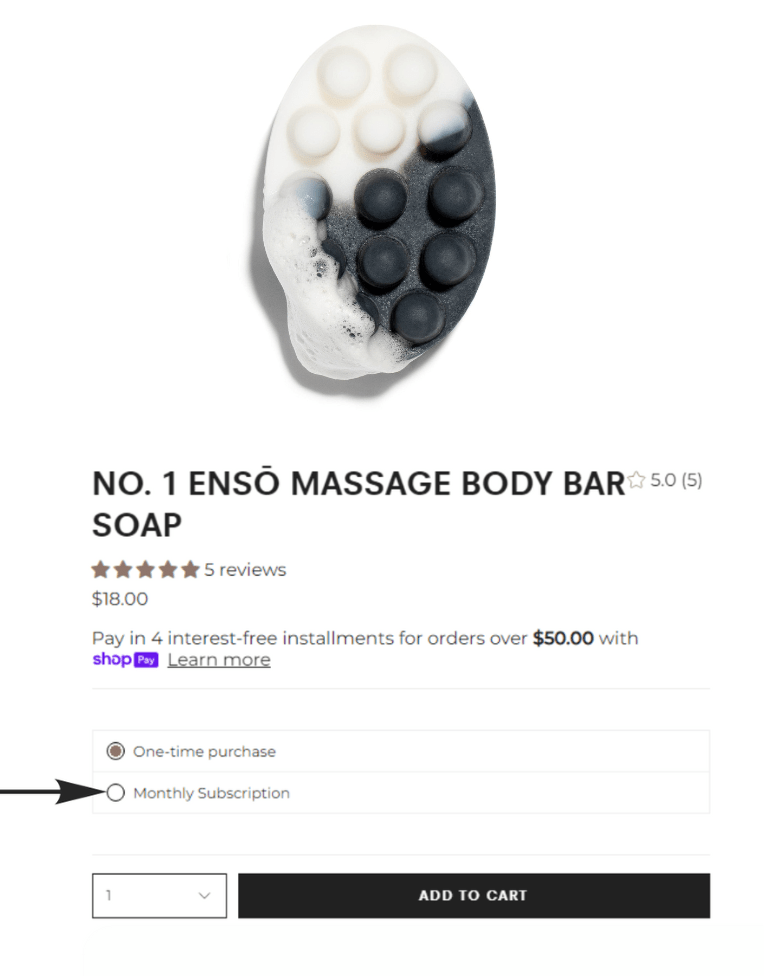This screenshot has height=976, width=764.
Task: Click the black arrow pointing at Monthly Subscription
Action: click(54, 792)
